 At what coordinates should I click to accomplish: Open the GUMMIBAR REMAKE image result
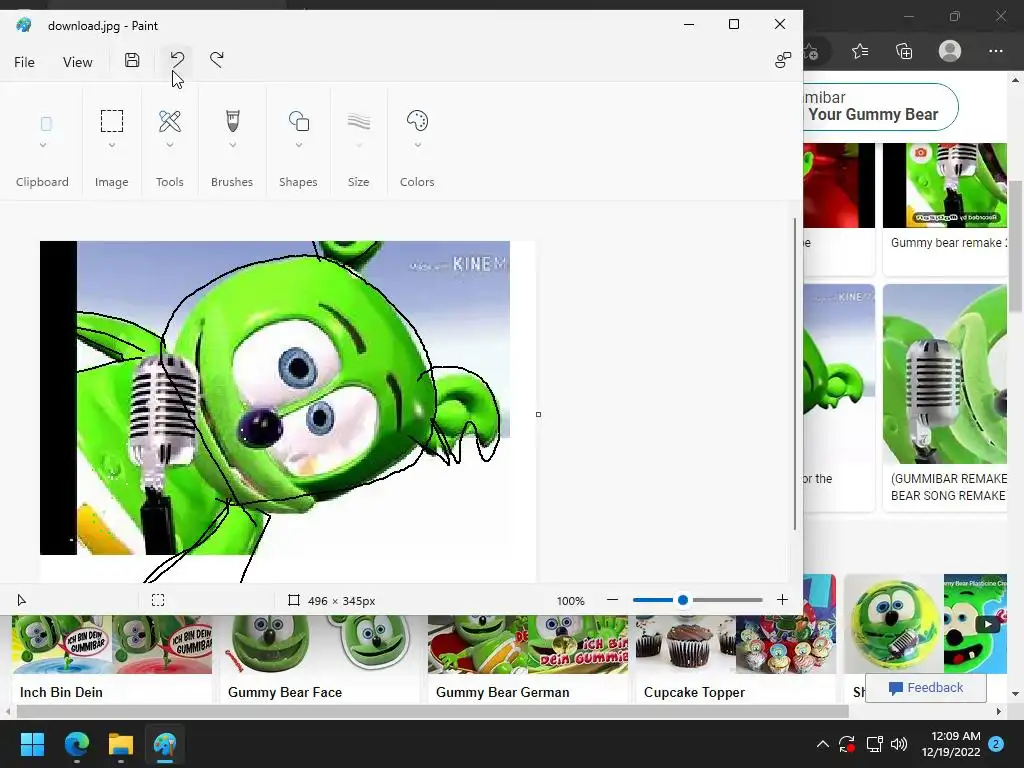coord(944,374)
